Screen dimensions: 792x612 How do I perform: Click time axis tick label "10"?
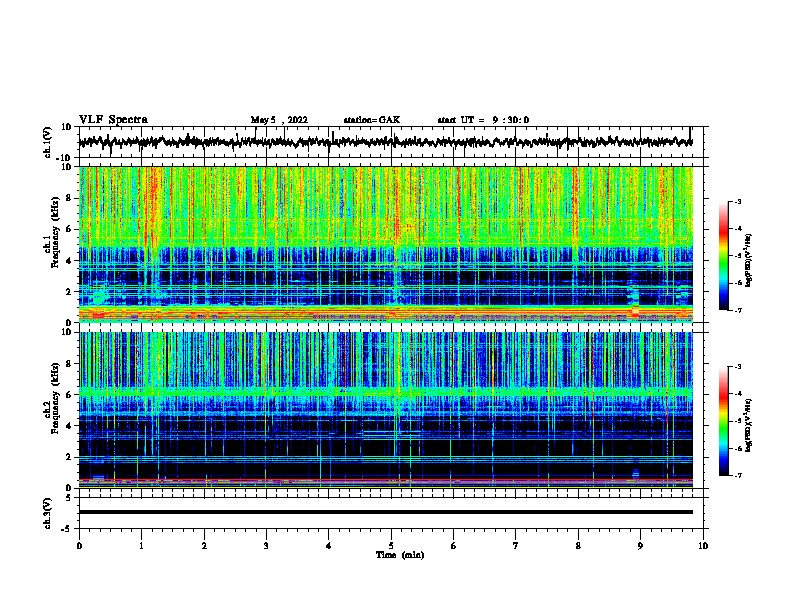703,546
